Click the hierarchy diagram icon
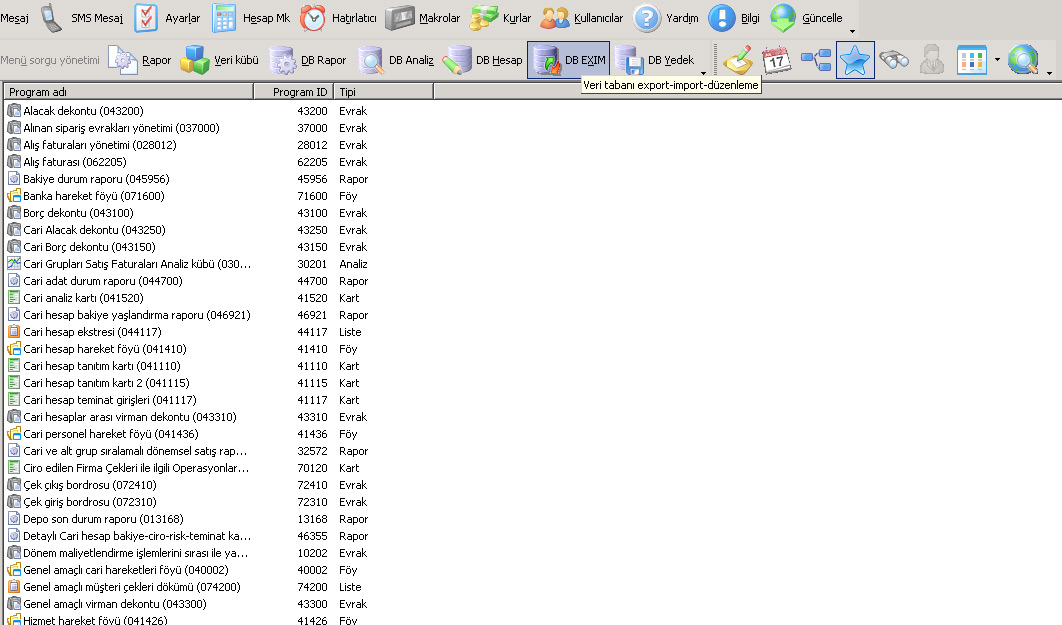Screen dimensions: 1062x625 [x=816, y=60]
